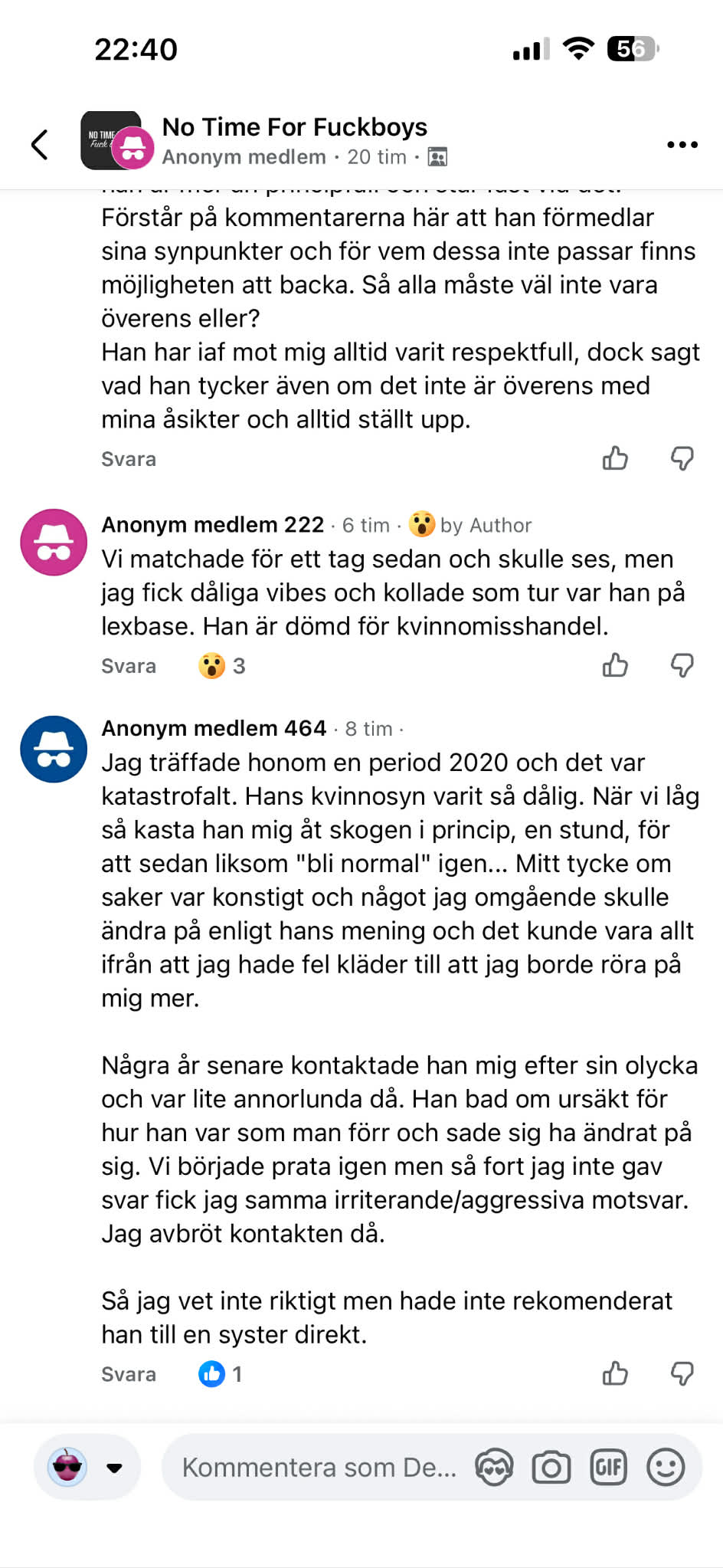This screenshot has width=723, height=1568.
Task: Go back using the back arrow
Action: [40, 144]
